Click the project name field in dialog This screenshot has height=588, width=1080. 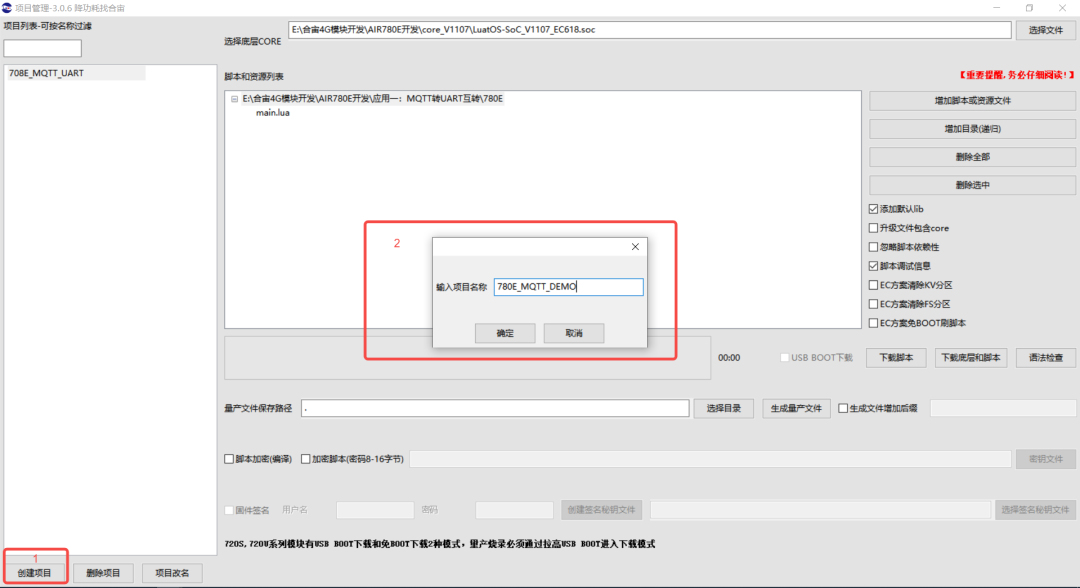tap(568, 287)
